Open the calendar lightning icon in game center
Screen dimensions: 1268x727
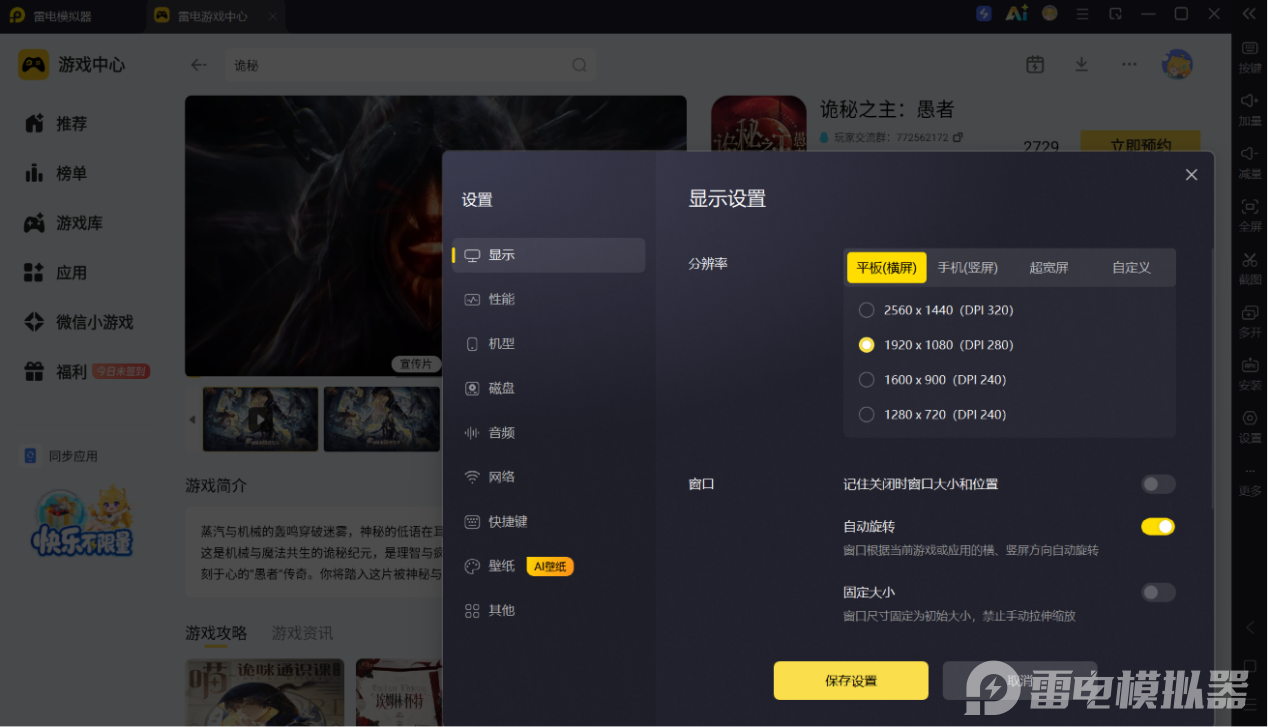tap(1035, 64)
